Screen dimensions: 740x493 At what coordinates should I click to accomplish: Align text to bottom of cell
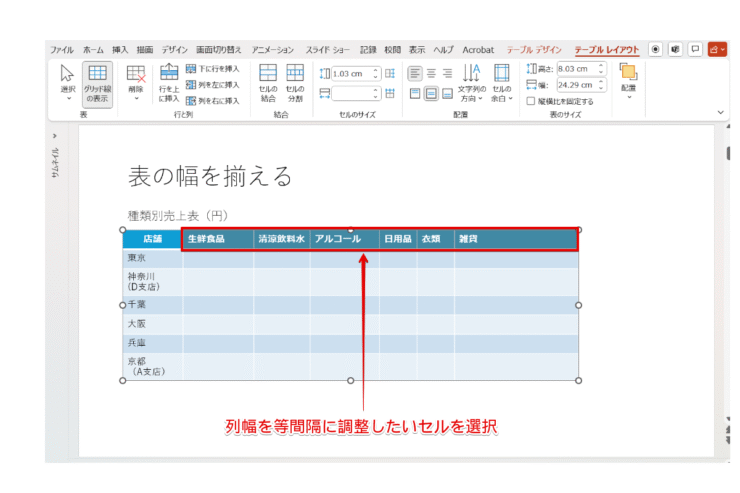pos(447,93)
